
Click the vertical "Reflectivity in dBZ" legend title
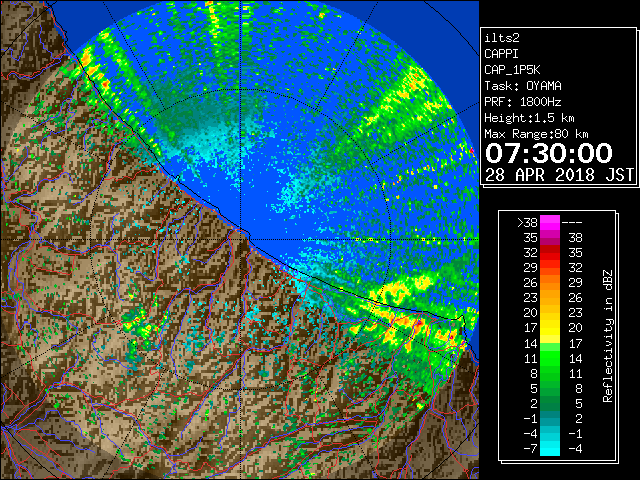point(608,336)
